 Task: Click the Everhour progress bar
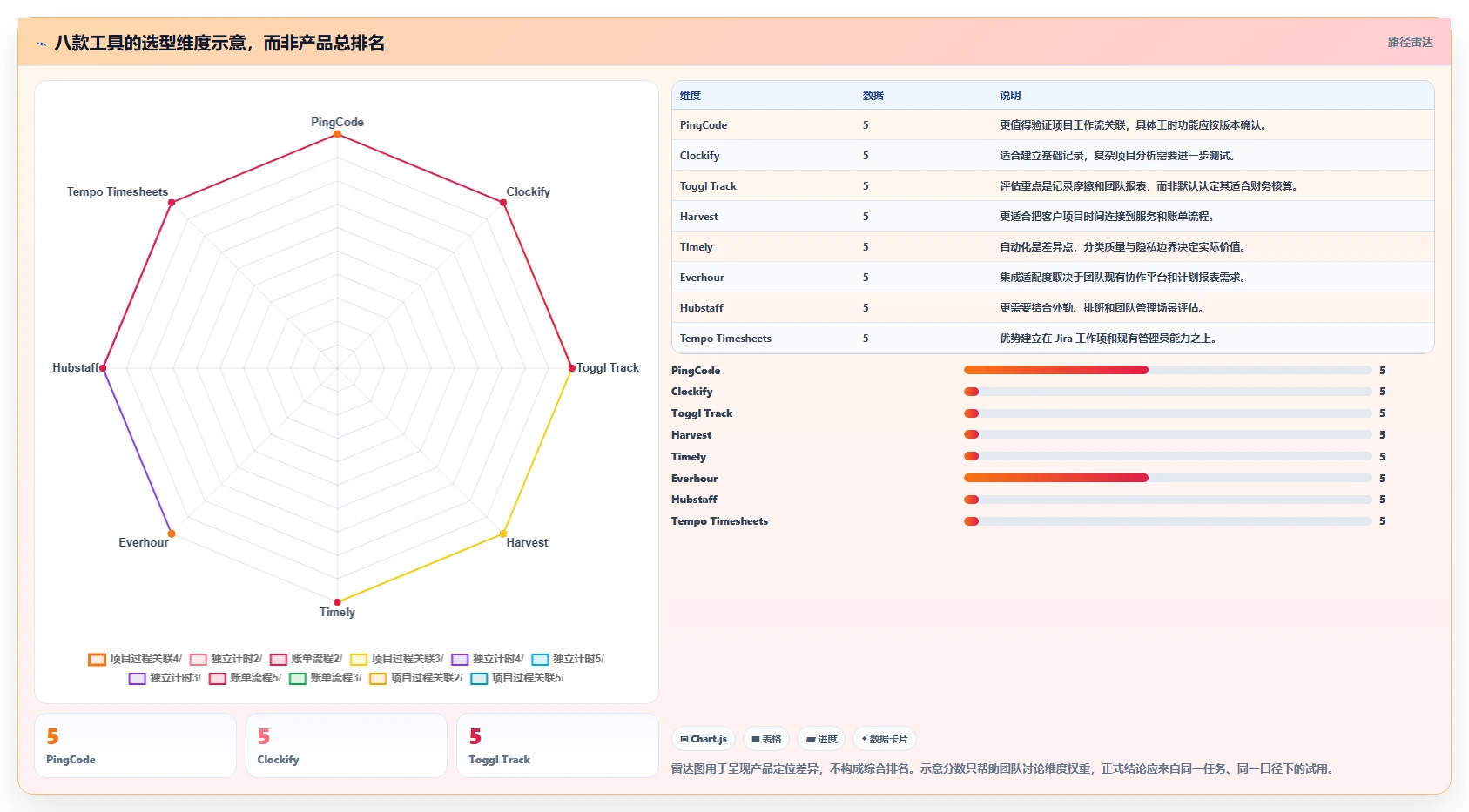coord(1168,478)
